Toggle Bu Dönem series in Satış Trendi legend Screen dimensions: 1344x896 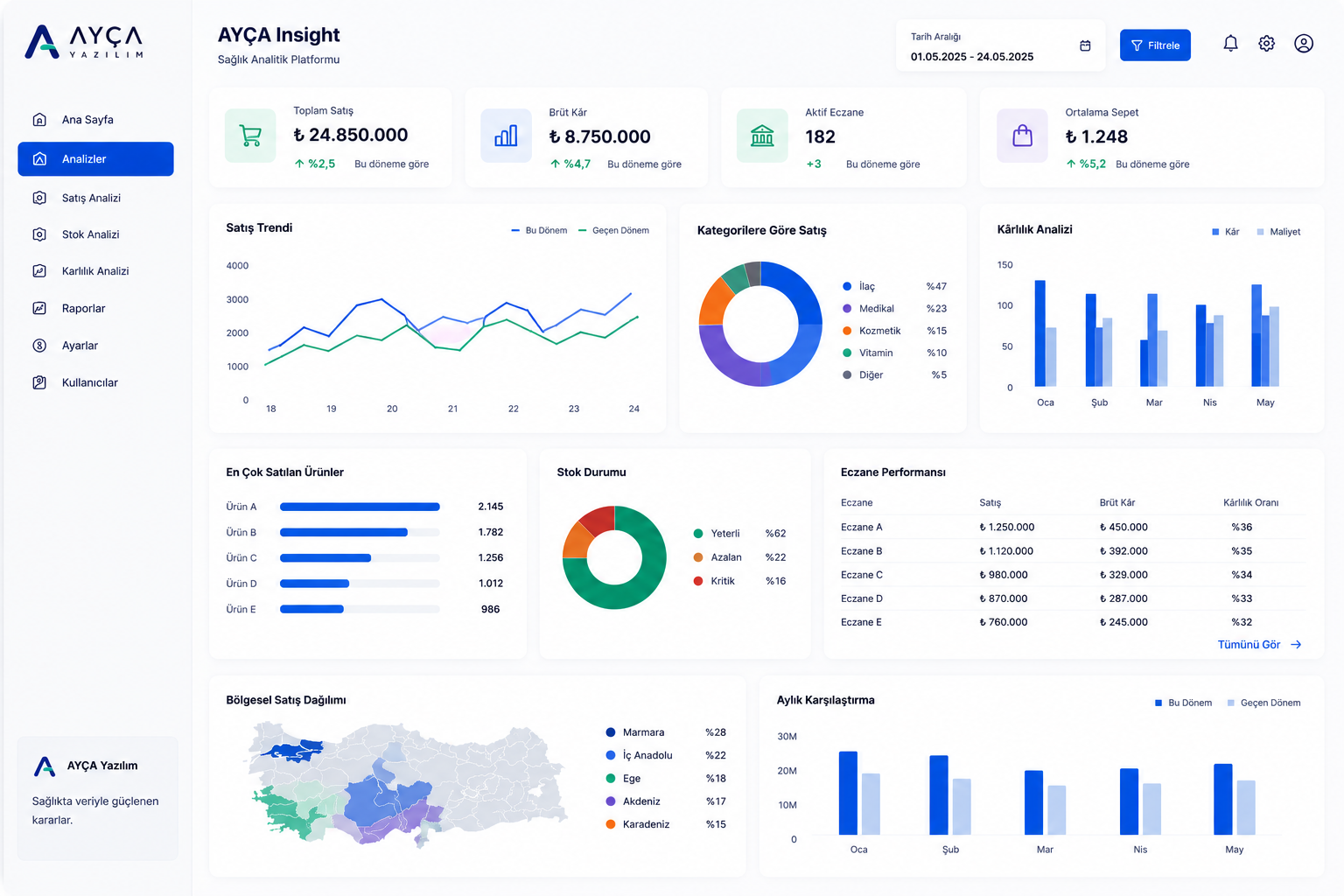pyautogui.click(x=539, y=231)
